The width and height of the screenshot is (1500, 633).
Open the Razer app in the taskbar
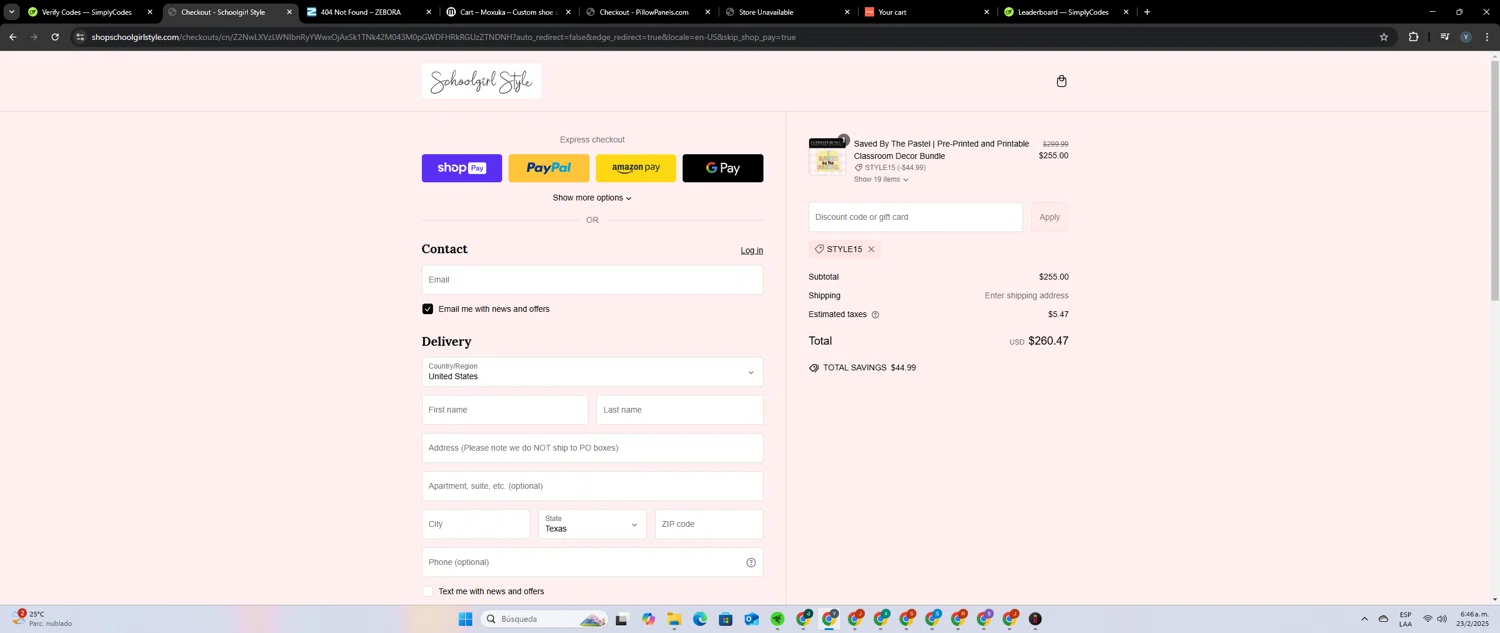click(x=777, y=619)
